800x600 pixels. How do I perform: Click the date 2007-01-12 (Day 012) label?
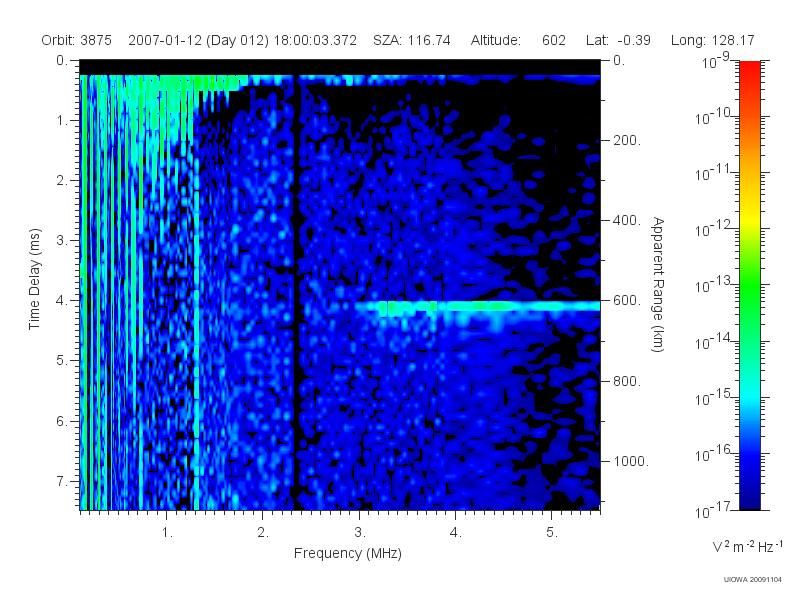[198, 40]
